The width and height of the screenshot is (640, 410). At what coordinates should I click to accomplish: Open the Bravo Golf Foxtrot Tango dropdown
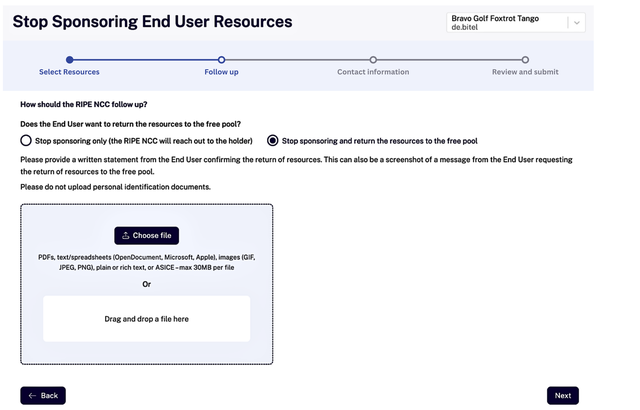(507, 18)
